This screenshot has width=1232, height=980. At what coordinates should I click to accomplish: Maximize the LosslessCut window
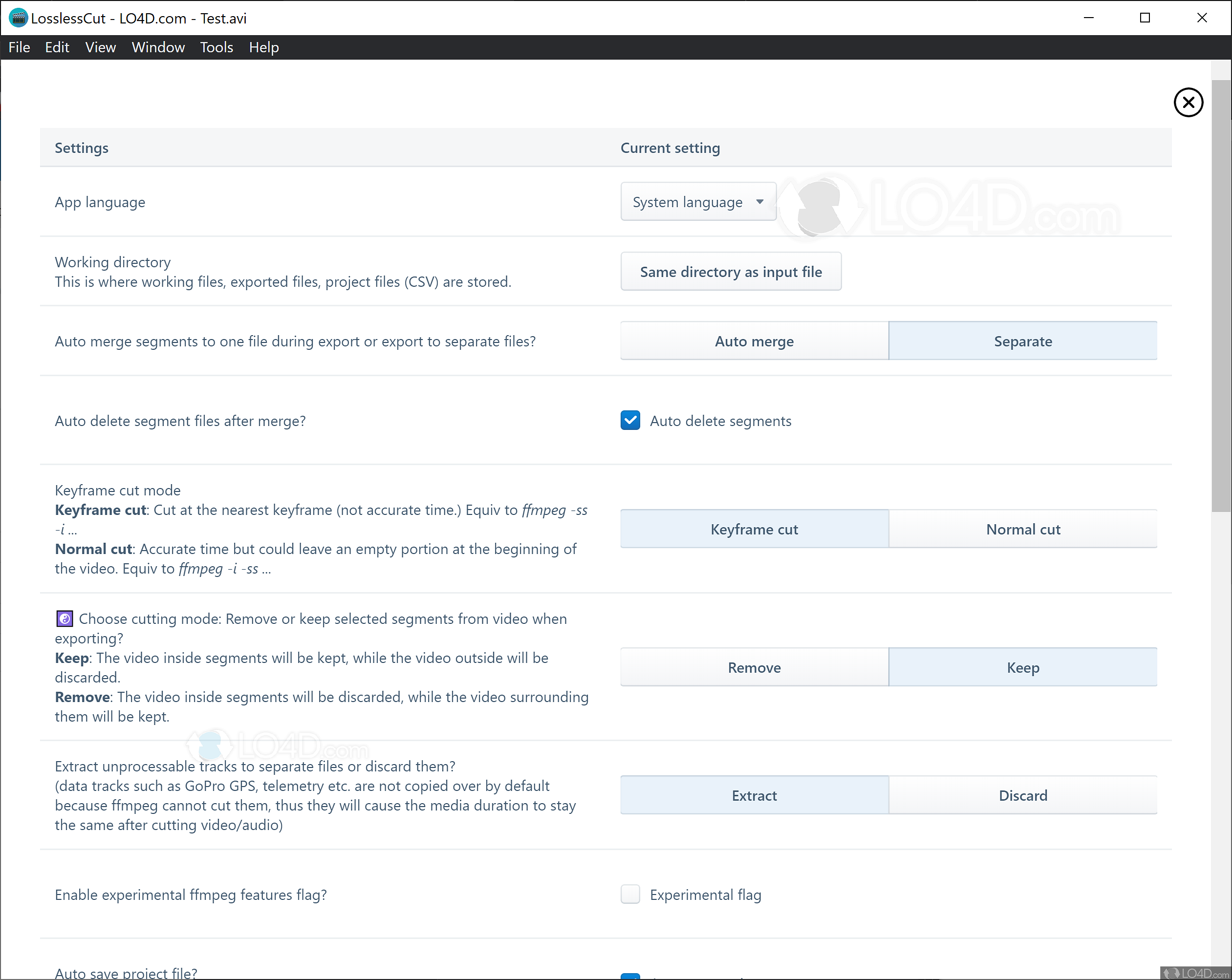point(1145,18)
